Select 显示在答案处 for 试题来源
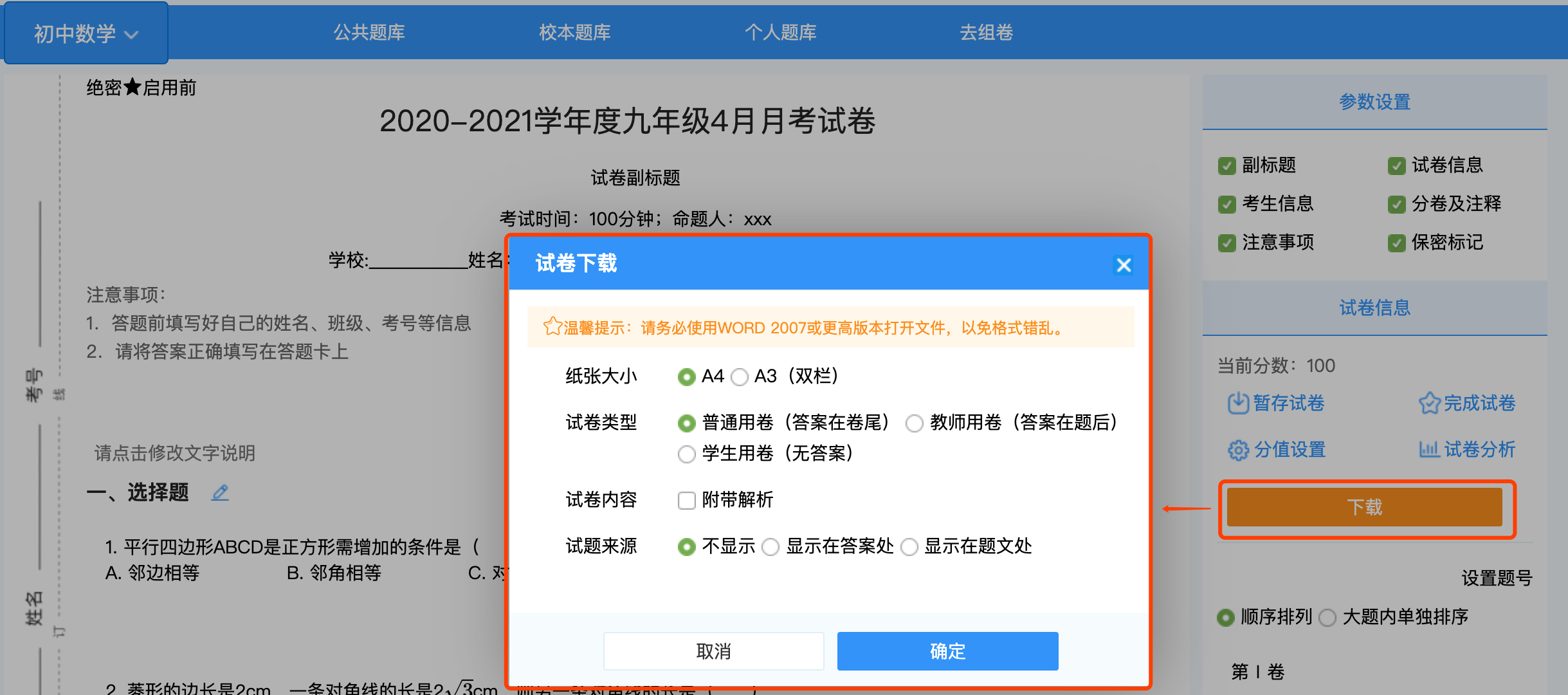 770,547
